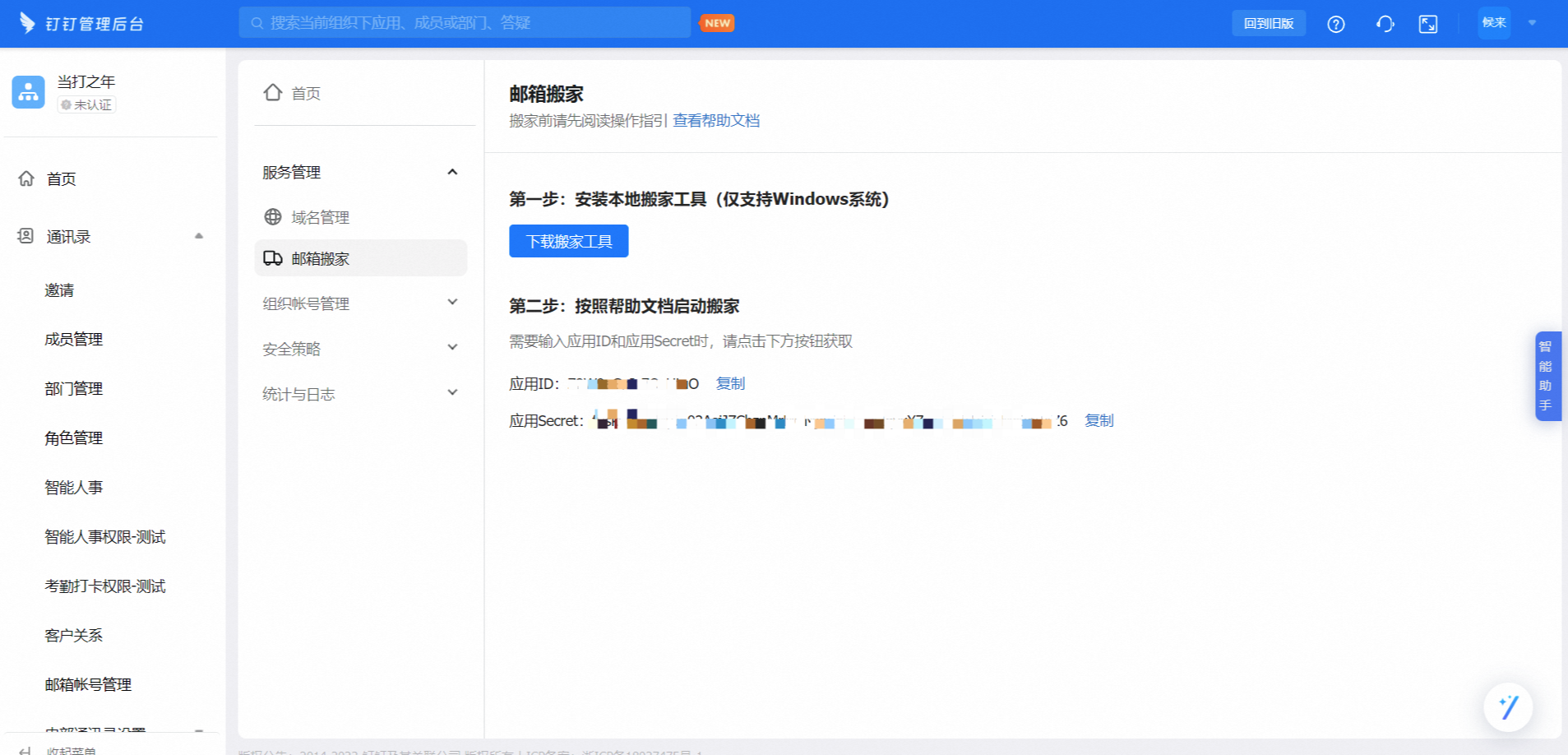This screenshot has width=1568, height=755.
Task: Open 智能人事 in the sidebar
Action: tap(74, 488)
